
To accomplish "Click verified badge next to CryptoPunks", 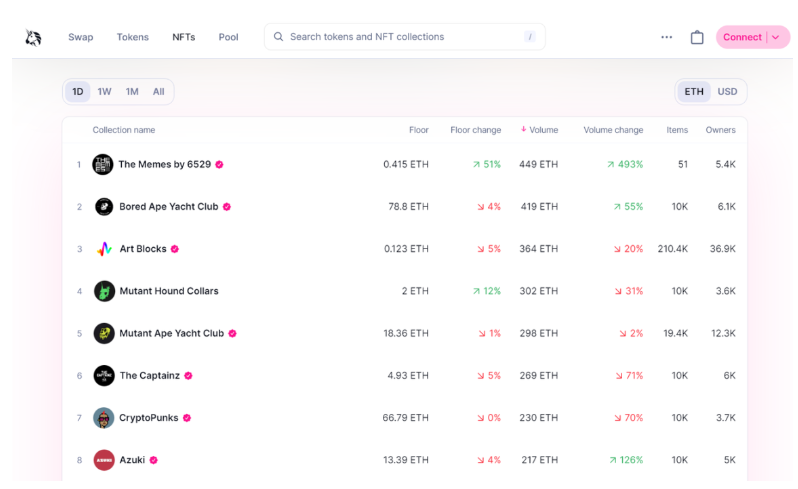I will tap(187, 418).
